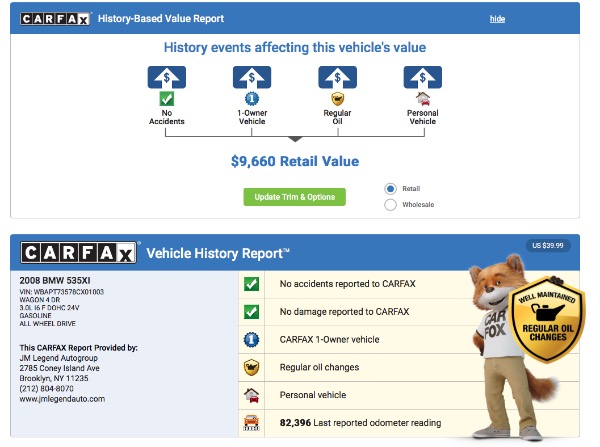Select the Retail radio button
600x447 pixels.
pos(390,189)
